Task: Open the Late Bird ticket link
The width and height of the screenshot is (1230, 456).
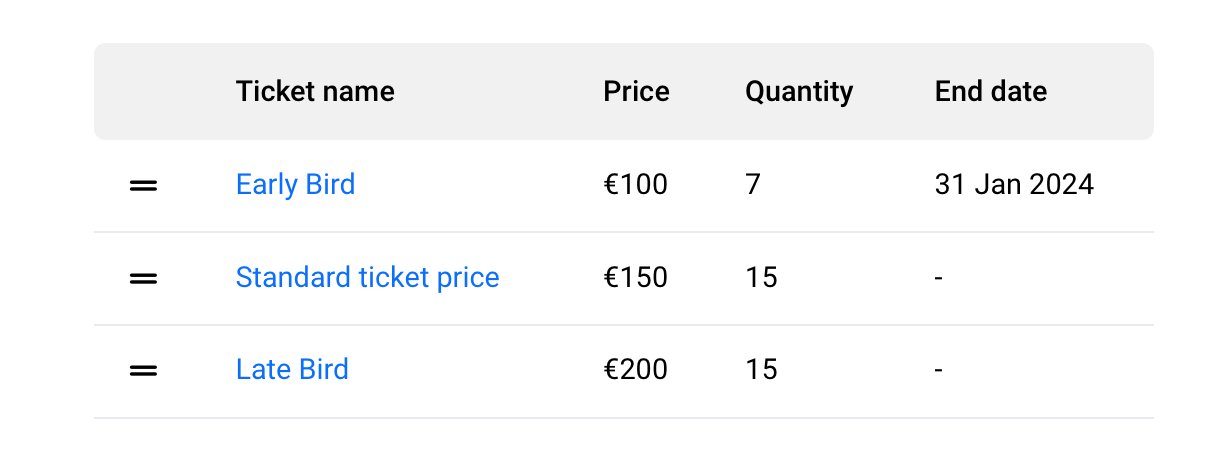Action: (x=292, y=370)
